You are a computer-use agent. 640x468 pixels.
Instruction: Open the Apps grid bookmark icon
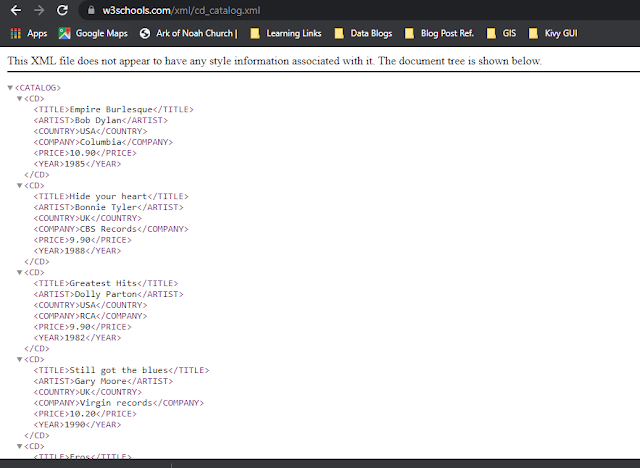click(16, 33)
